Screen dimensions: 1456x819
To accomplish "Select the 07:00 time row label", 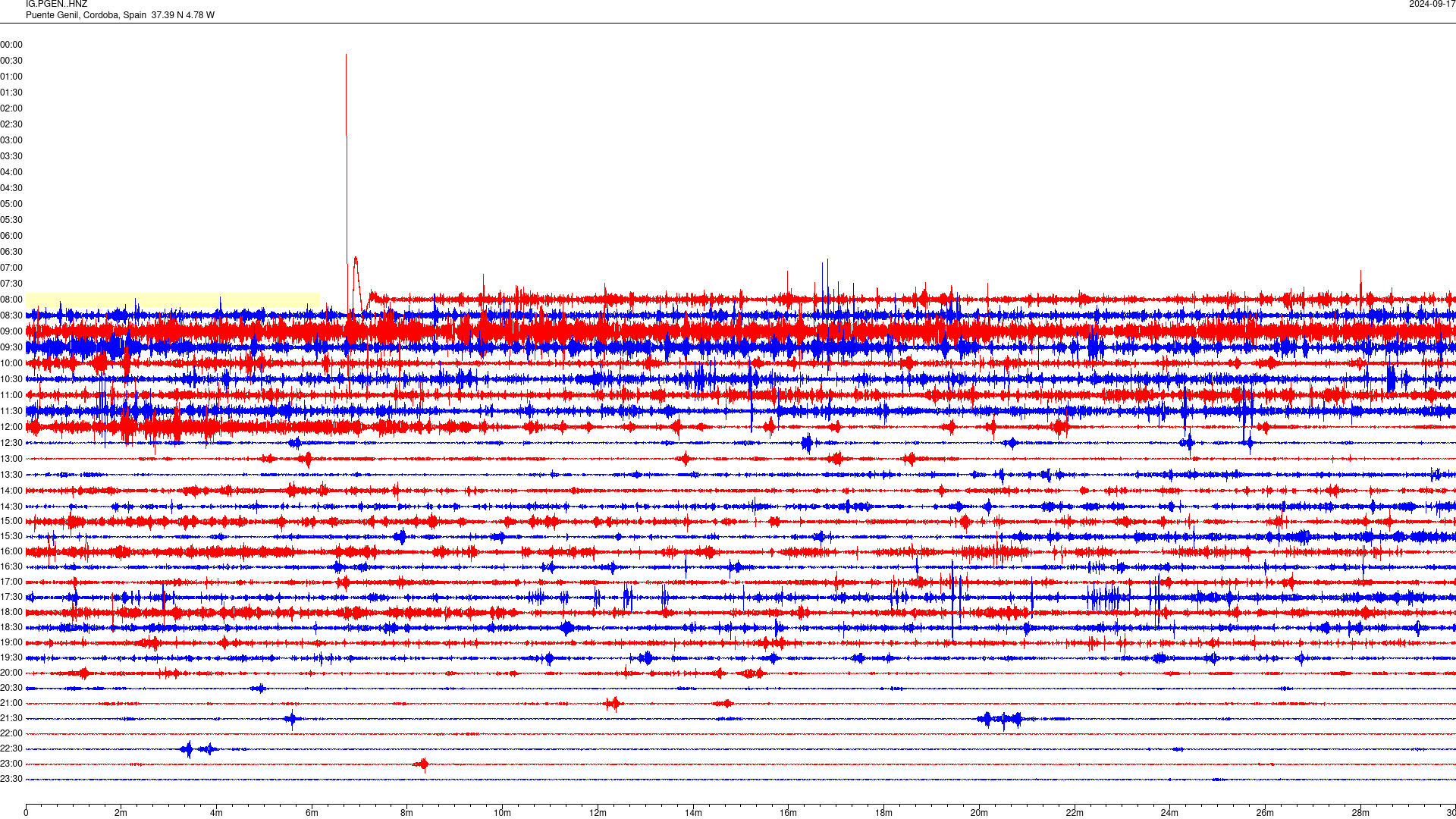I will tap(11, 268).
